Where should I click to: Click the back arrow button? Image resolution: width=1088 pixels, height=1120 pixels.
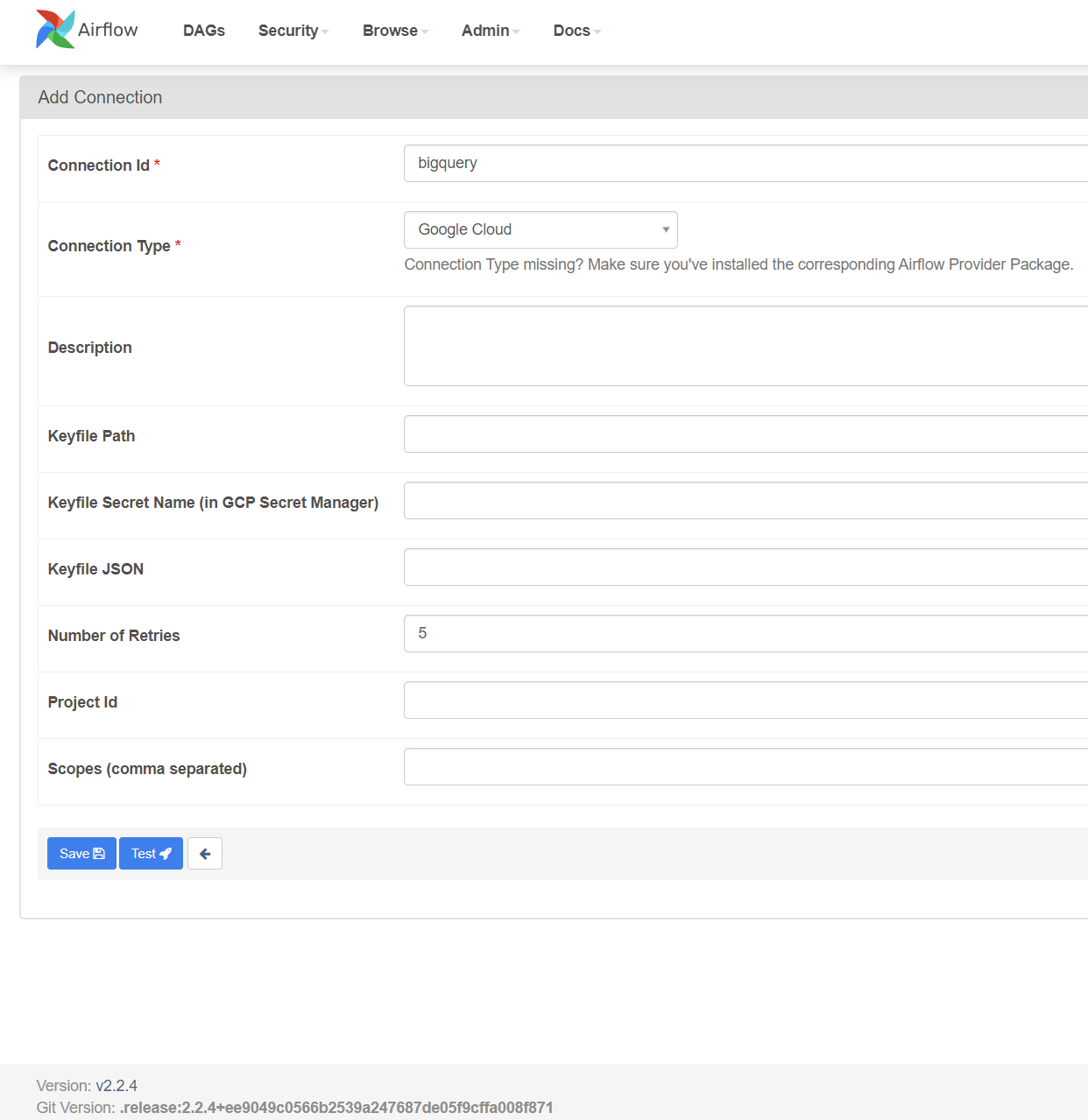point(204,853)
